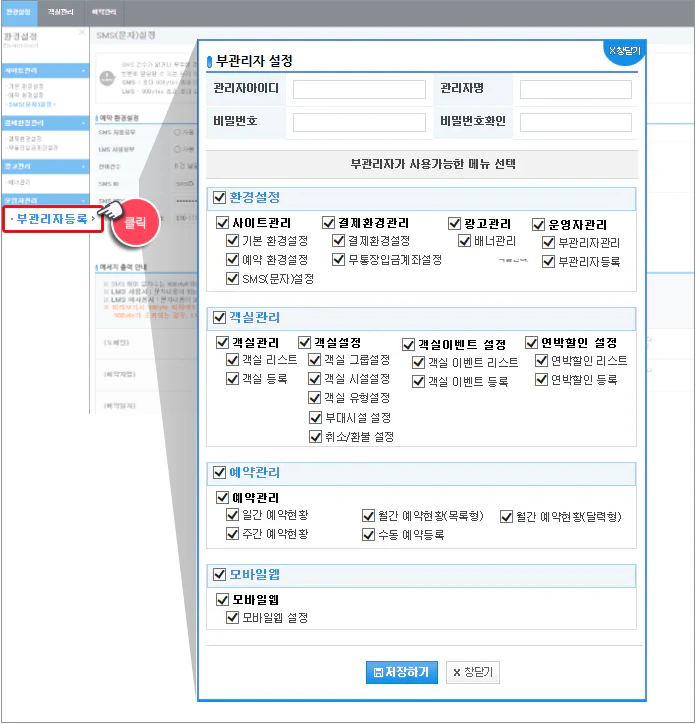Focus the 비밀번호 input field

[359, 123]
